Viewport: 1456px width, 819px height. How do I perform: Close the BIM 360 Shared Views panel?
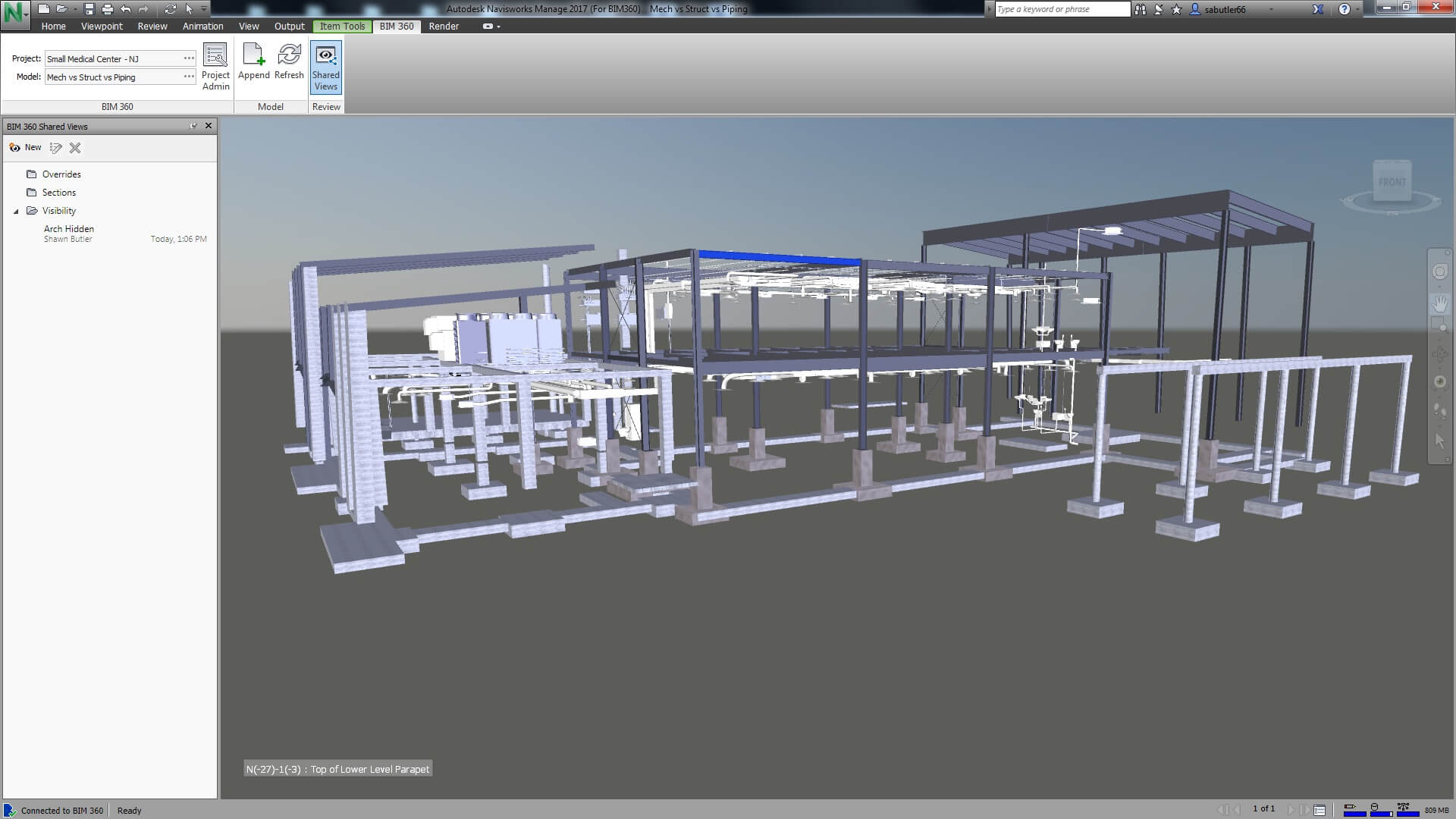(209, 126)
